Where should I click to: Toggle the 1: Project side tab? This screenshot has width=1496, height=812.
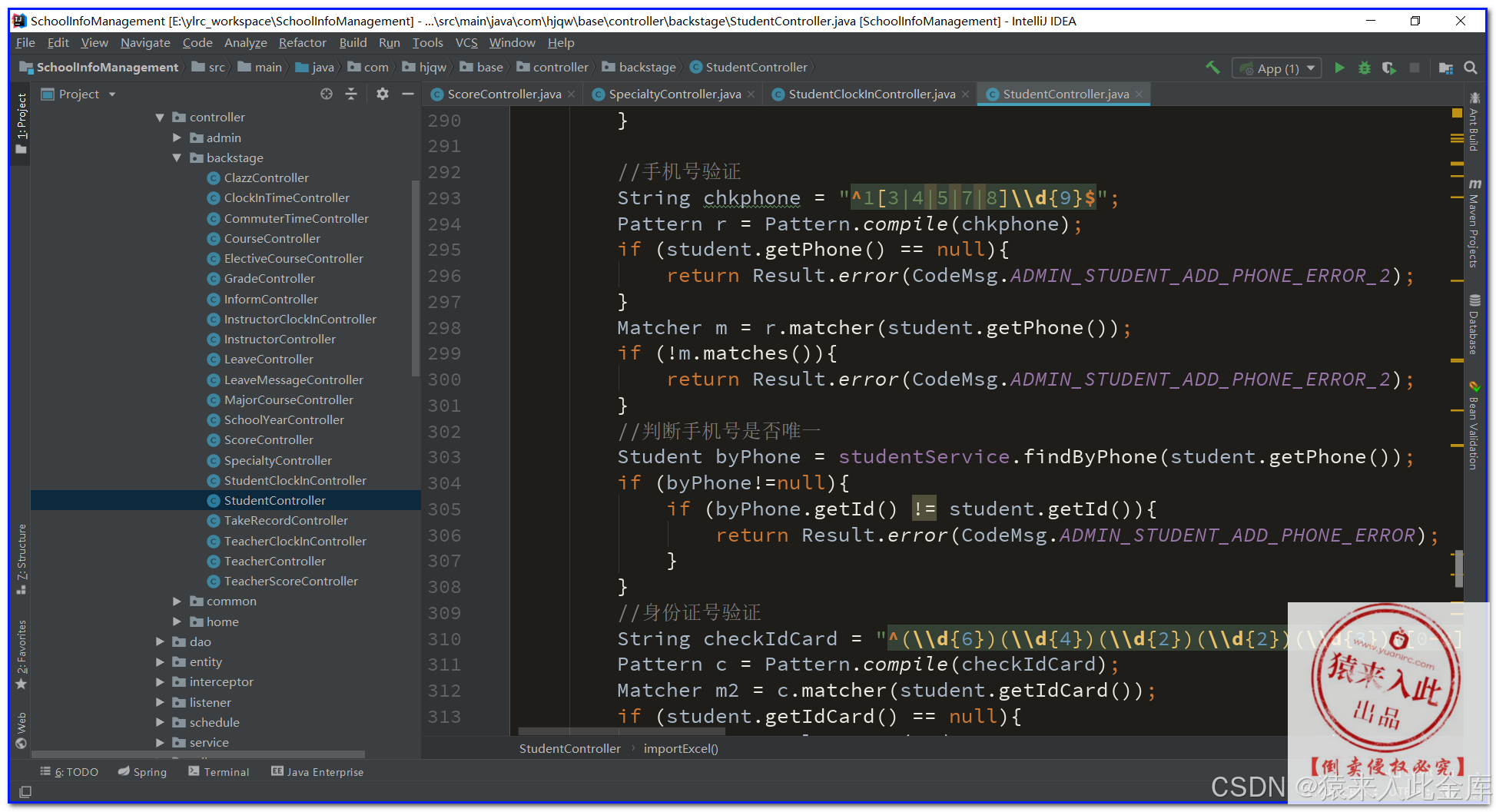[x=21, y=123]
